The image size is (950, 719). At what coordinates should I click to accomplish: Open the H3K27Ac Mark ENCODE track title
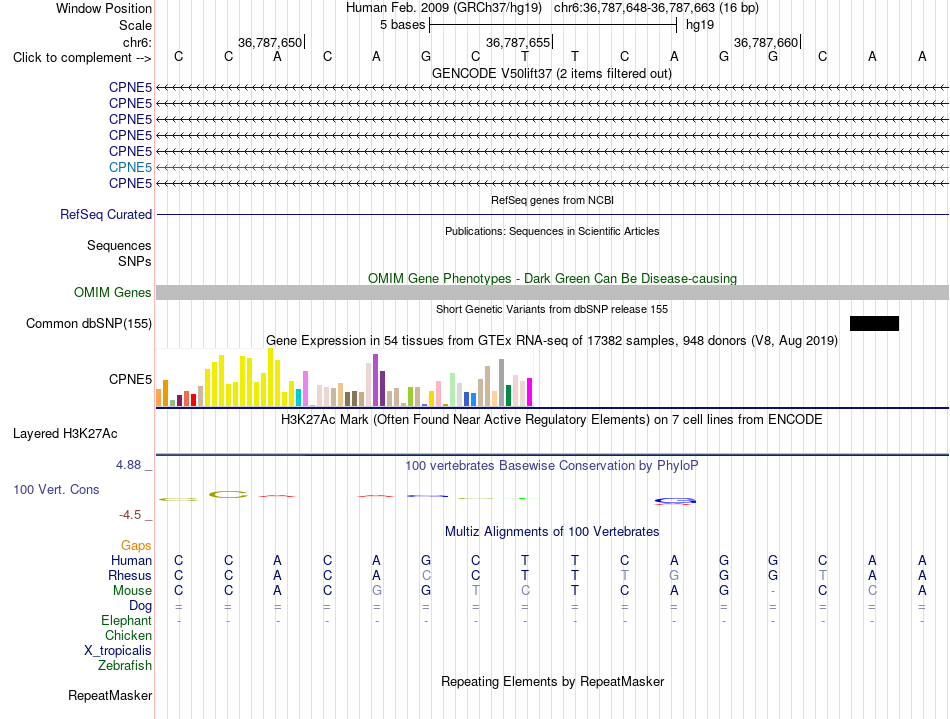coord(552,420)
